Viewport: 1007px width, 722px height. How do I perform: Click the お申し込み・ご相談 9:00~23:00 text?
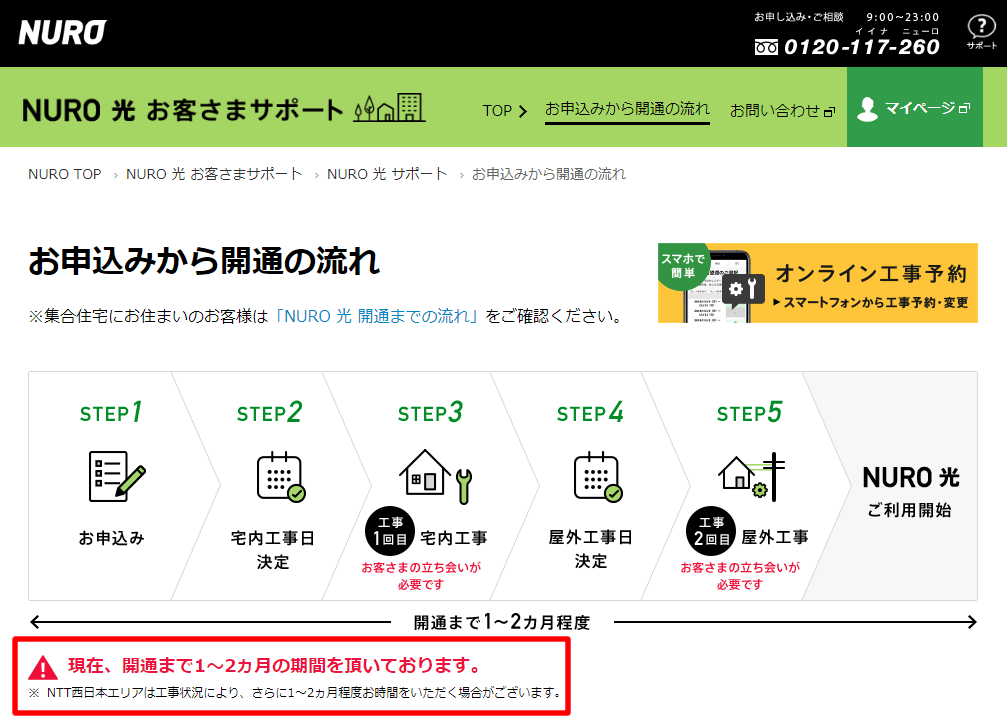coord(846,17)
